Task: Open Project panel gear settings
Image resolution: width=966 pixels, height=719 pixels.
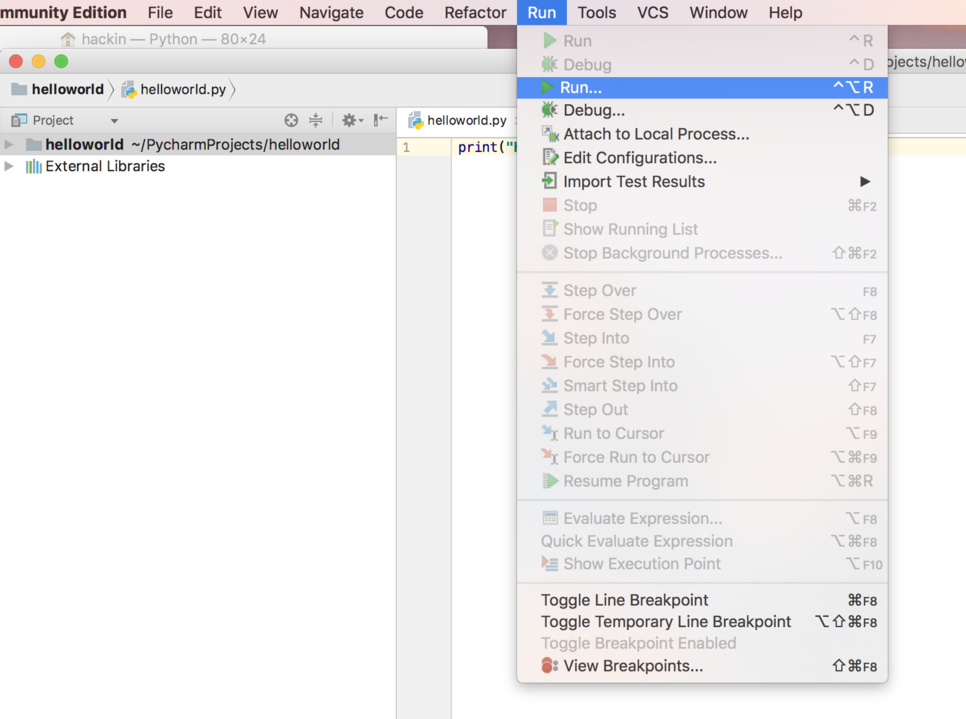Action: [352, 120]
